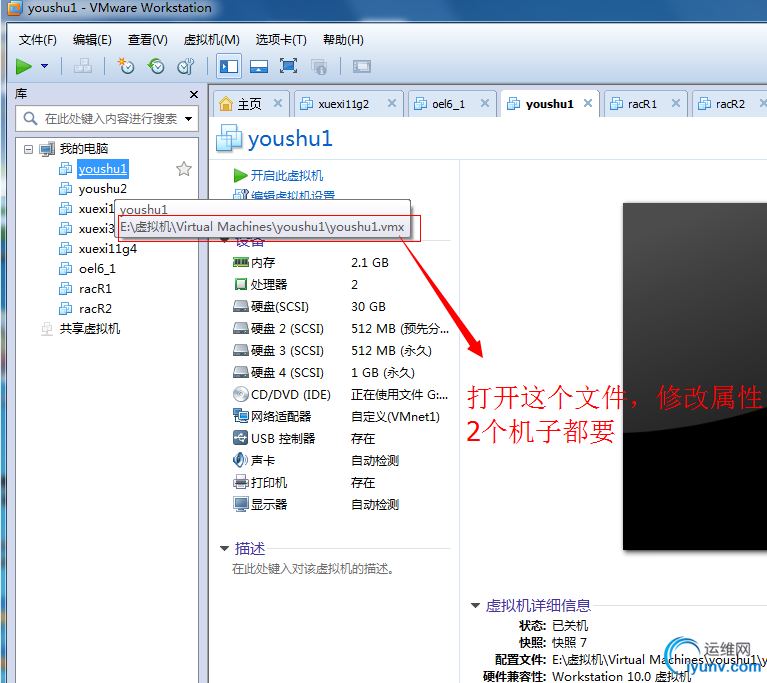Click the library search input field
Screen dimensions: 767x683
[107, 118]
